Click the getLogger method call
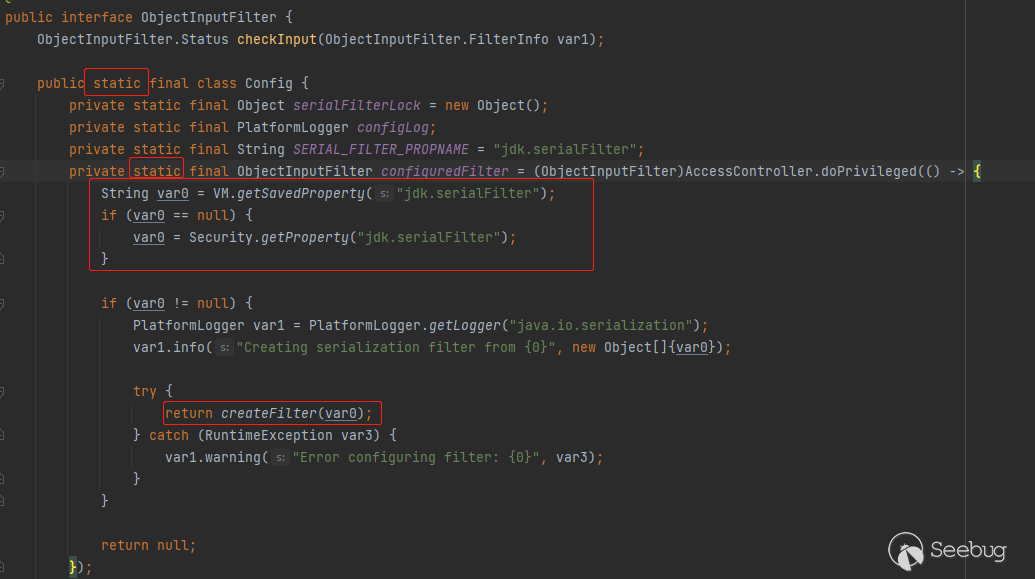Screen dimensions: 1035x579 click(465, 325)
